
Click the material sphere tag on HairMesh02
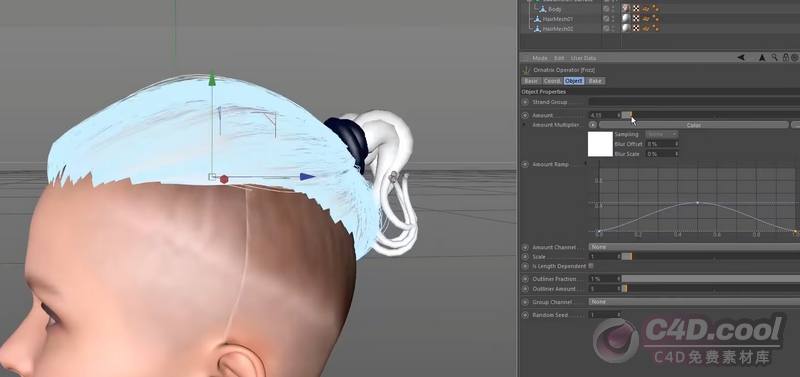(x=626, y=29)
